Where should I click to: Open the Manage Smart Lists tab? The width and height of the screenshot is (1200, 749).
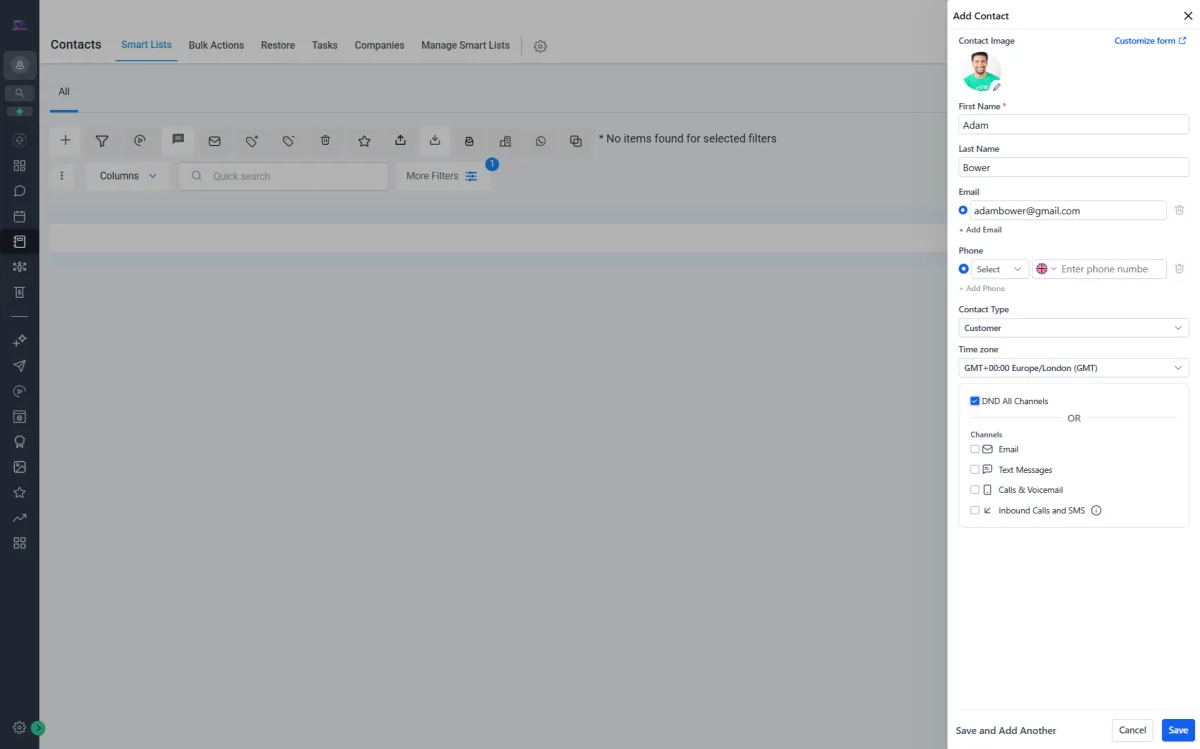click(465, 45)
